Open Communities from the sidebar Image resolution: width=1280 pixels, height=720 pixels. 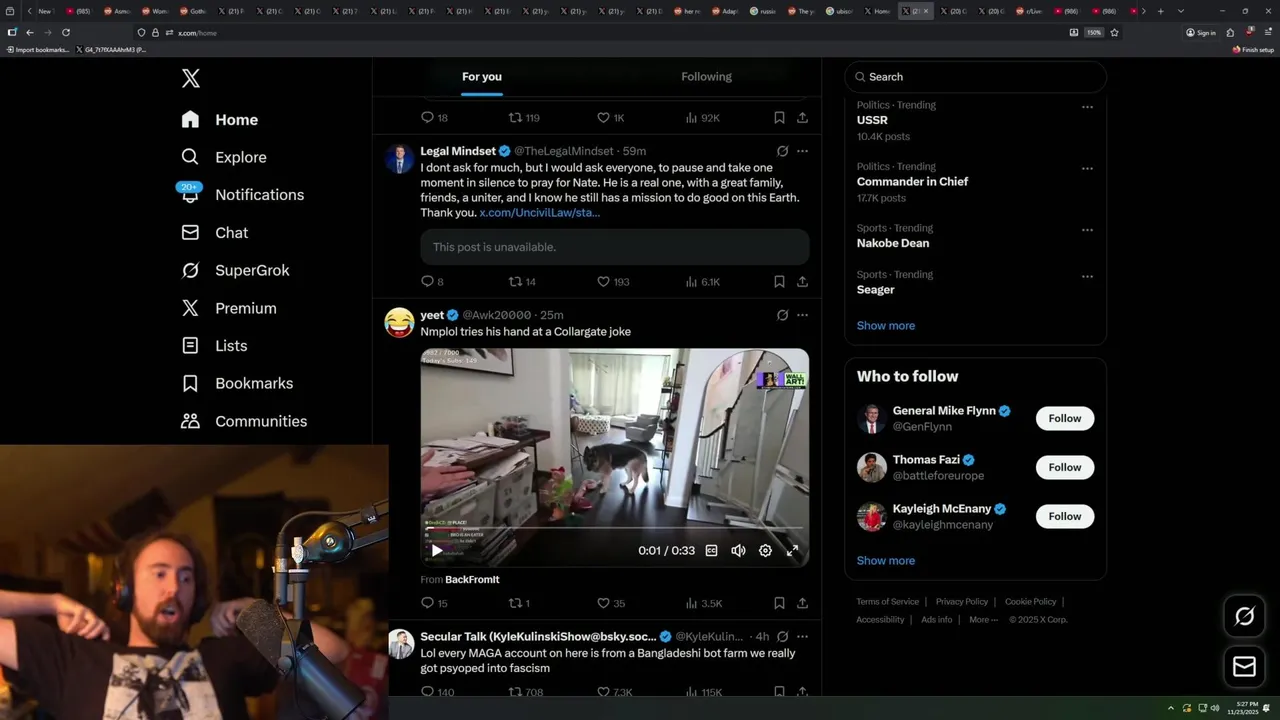tap(244, 421)
